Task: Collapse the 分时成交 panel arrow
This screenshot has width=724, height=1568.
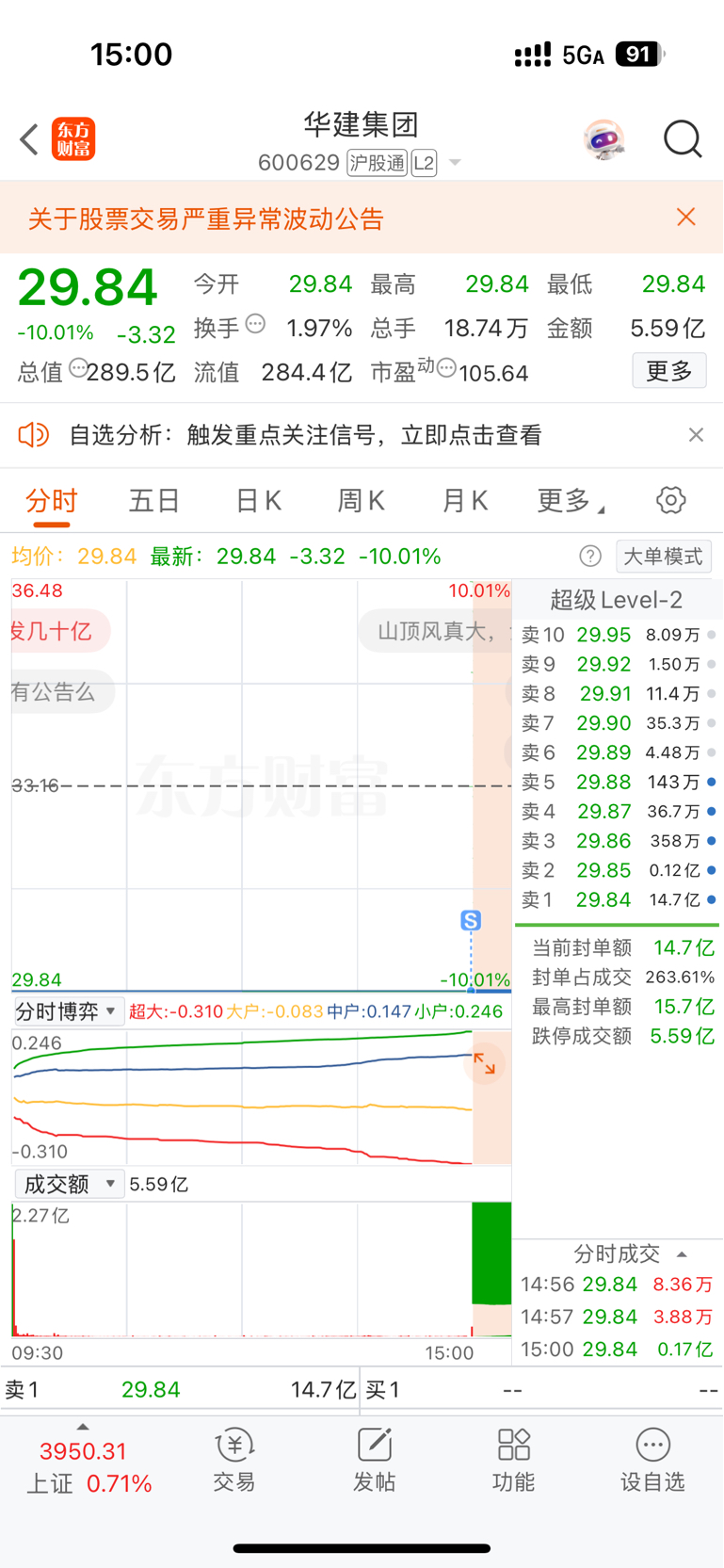Action: [x=682, y=1254]
